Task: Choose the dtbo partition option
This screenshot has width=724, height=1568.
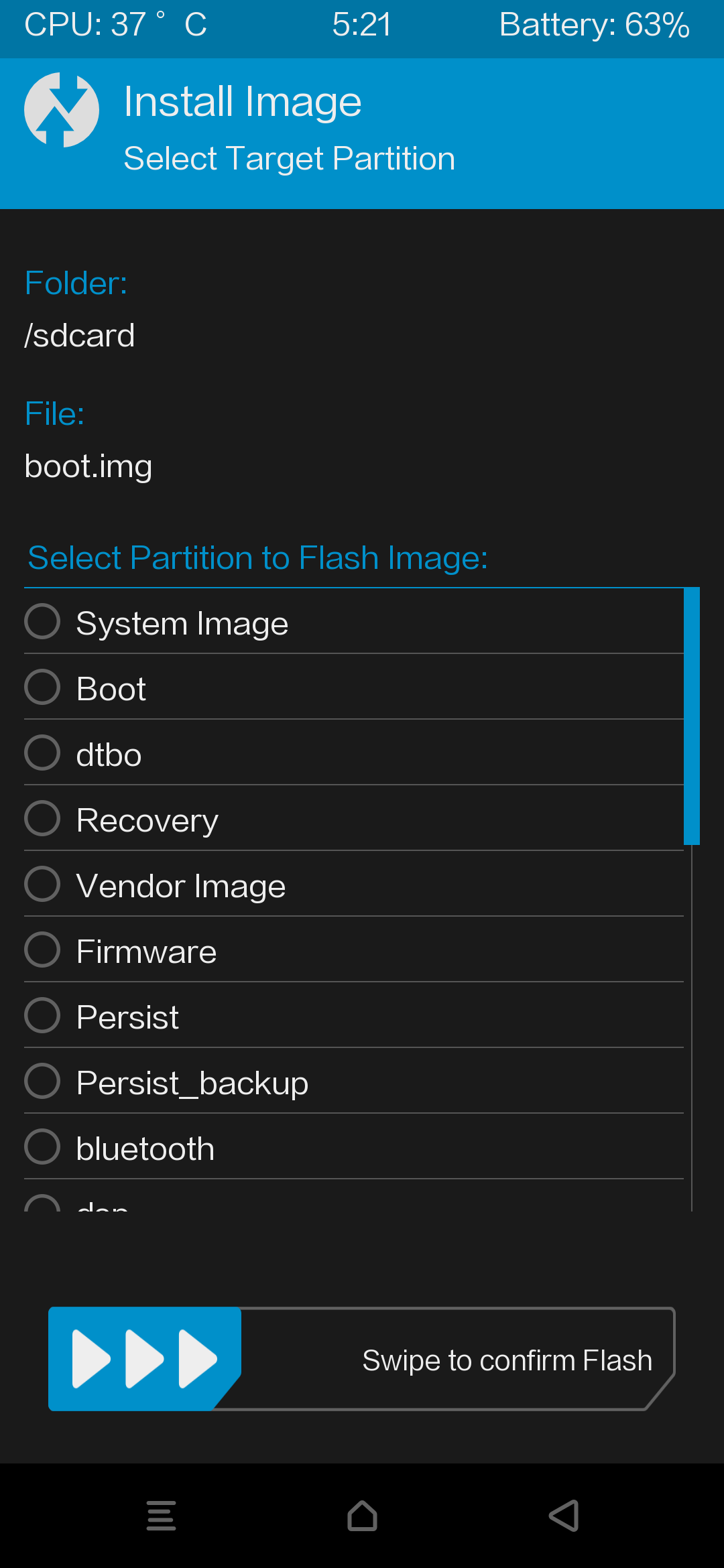Action: 354,753
